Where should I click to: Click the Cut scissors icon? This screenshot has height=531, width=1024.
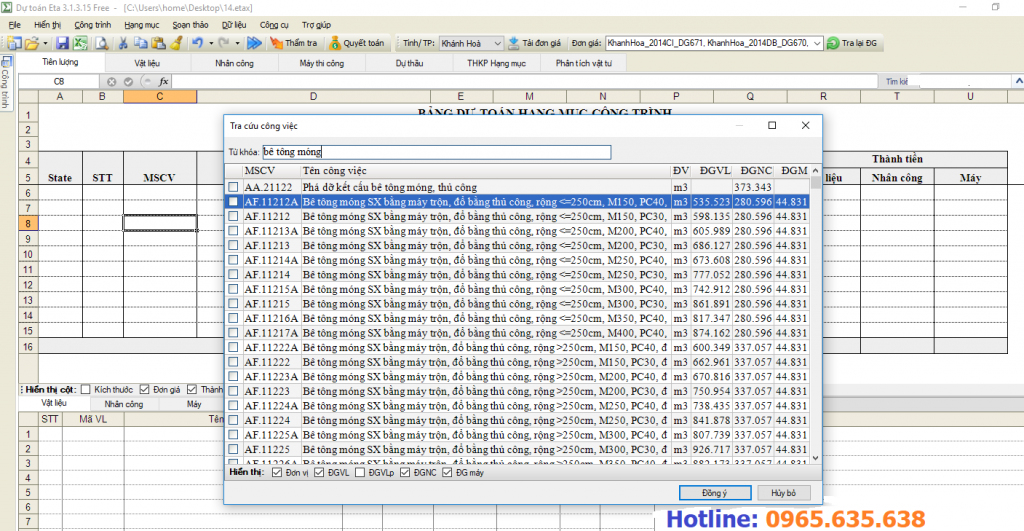pos(123,43)
